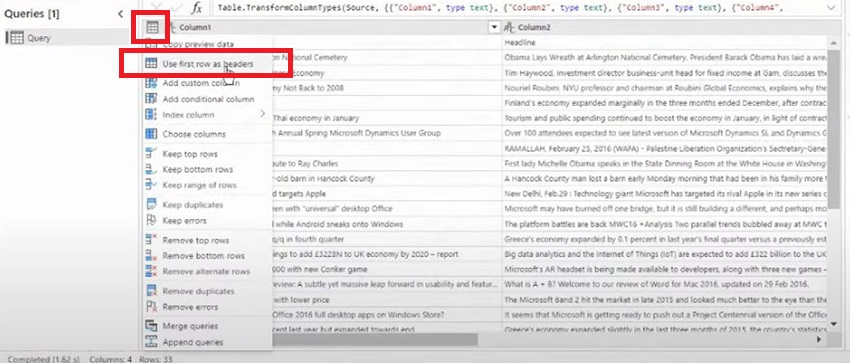The height and width of the screenshot is (363, 850).
Task: Select Keep range of rows
Action: (199, 185)
